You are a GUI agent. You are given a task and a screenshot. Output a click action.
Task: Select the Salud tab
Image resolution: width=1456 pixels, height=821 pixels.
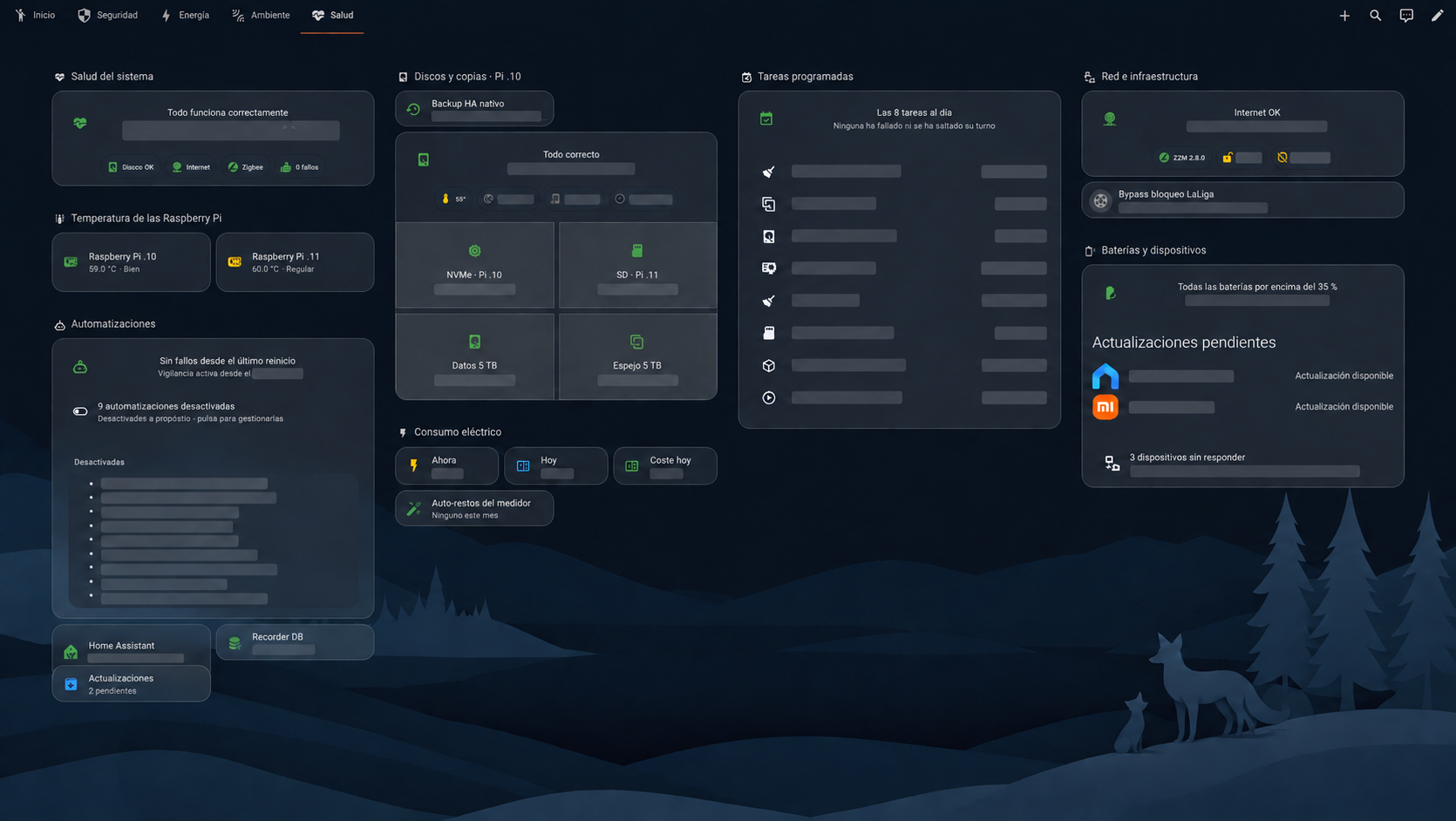coord(332,15)
